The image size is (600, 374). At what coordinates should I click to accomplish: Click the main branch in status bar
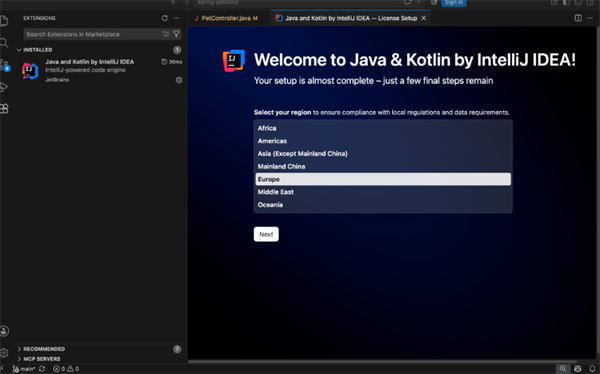coord(24,369)
